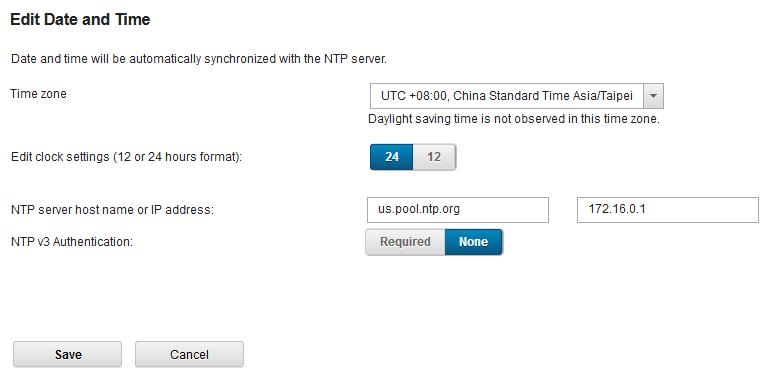The width and height of the screenshot is (768, 382).
Task: Click the us.pool.ntp.org server field
Action: pyautogui.click(x=458, y=210)
